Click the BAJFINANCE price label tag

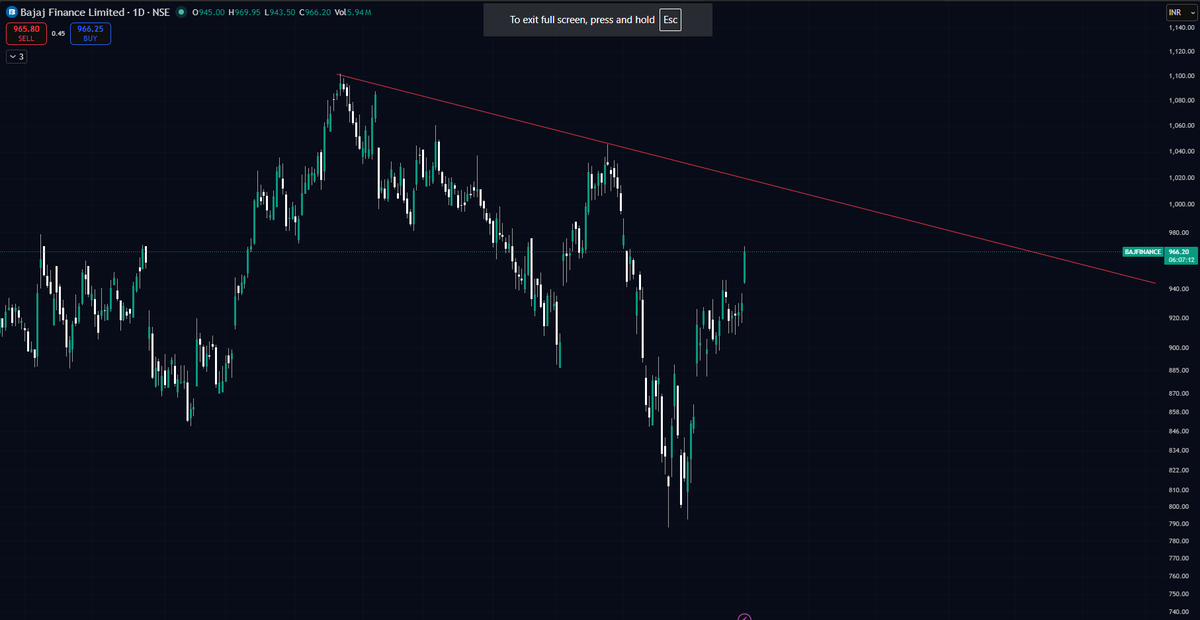click(x=1143, y=252)
